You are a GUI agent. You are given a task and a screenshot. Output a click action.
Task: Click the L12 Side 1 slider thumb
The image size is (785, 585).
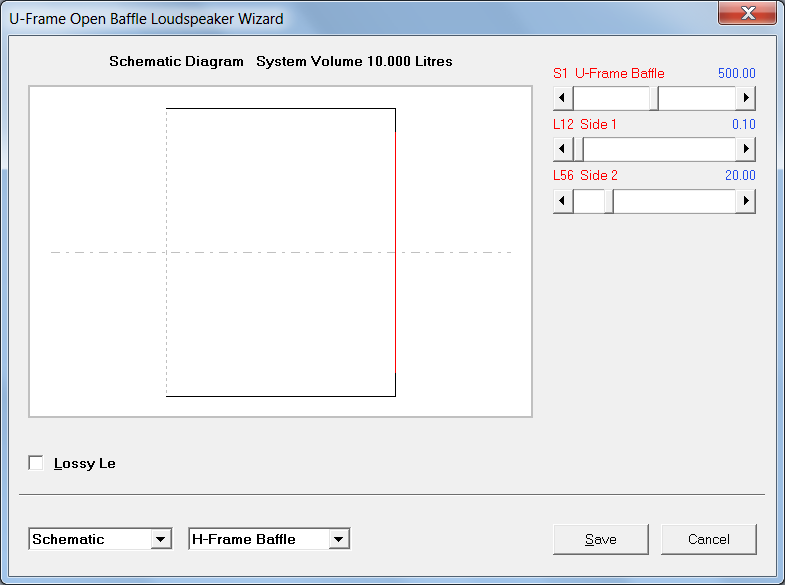tap(578, 149)
